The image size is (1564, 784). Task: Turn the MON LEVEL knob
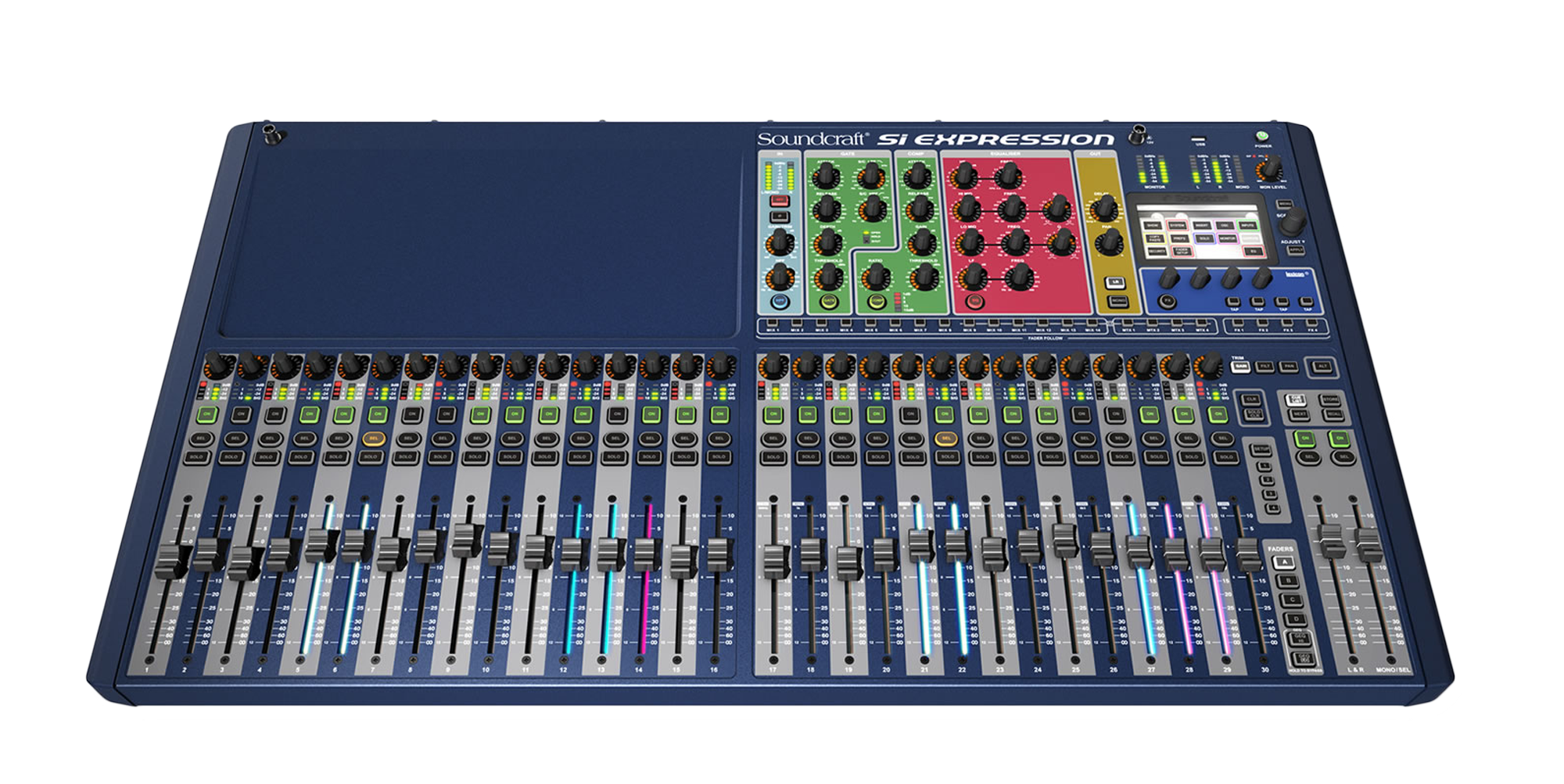1269,169
